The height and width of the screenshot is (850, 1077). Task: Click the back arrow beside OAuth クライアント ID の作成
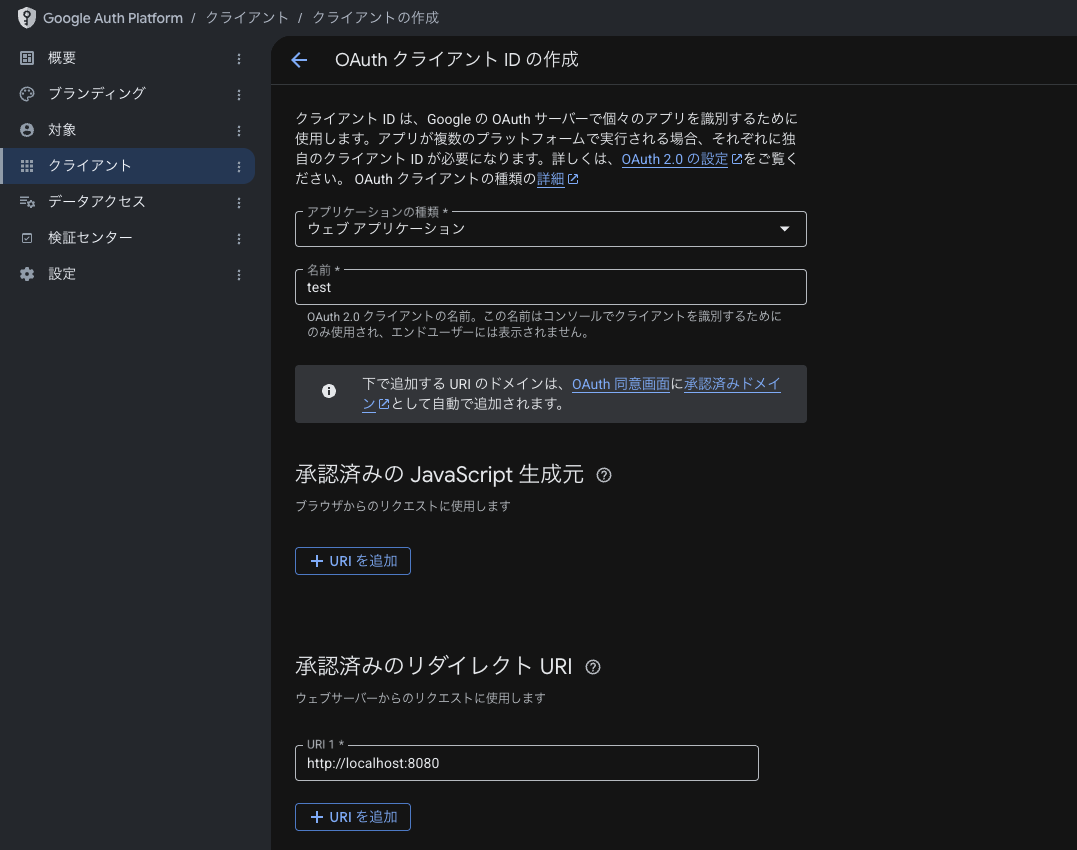[x=299, y=60]
